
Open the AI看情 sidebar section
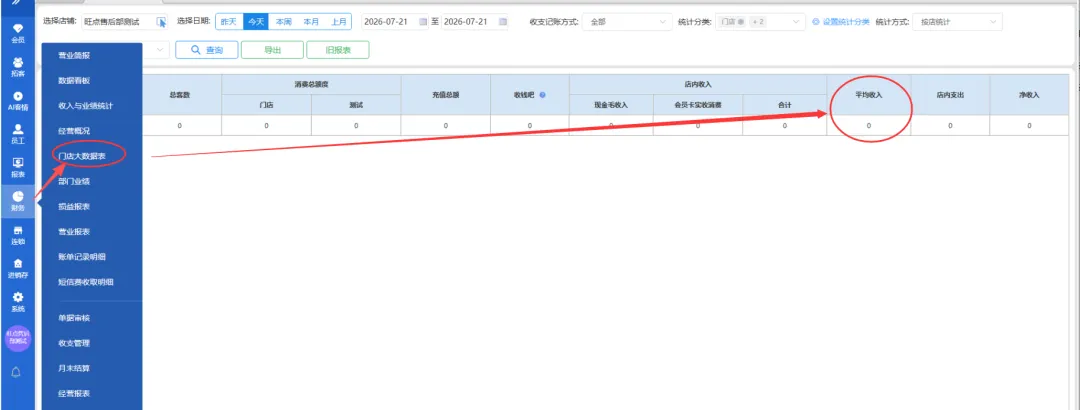coord(18,101)
